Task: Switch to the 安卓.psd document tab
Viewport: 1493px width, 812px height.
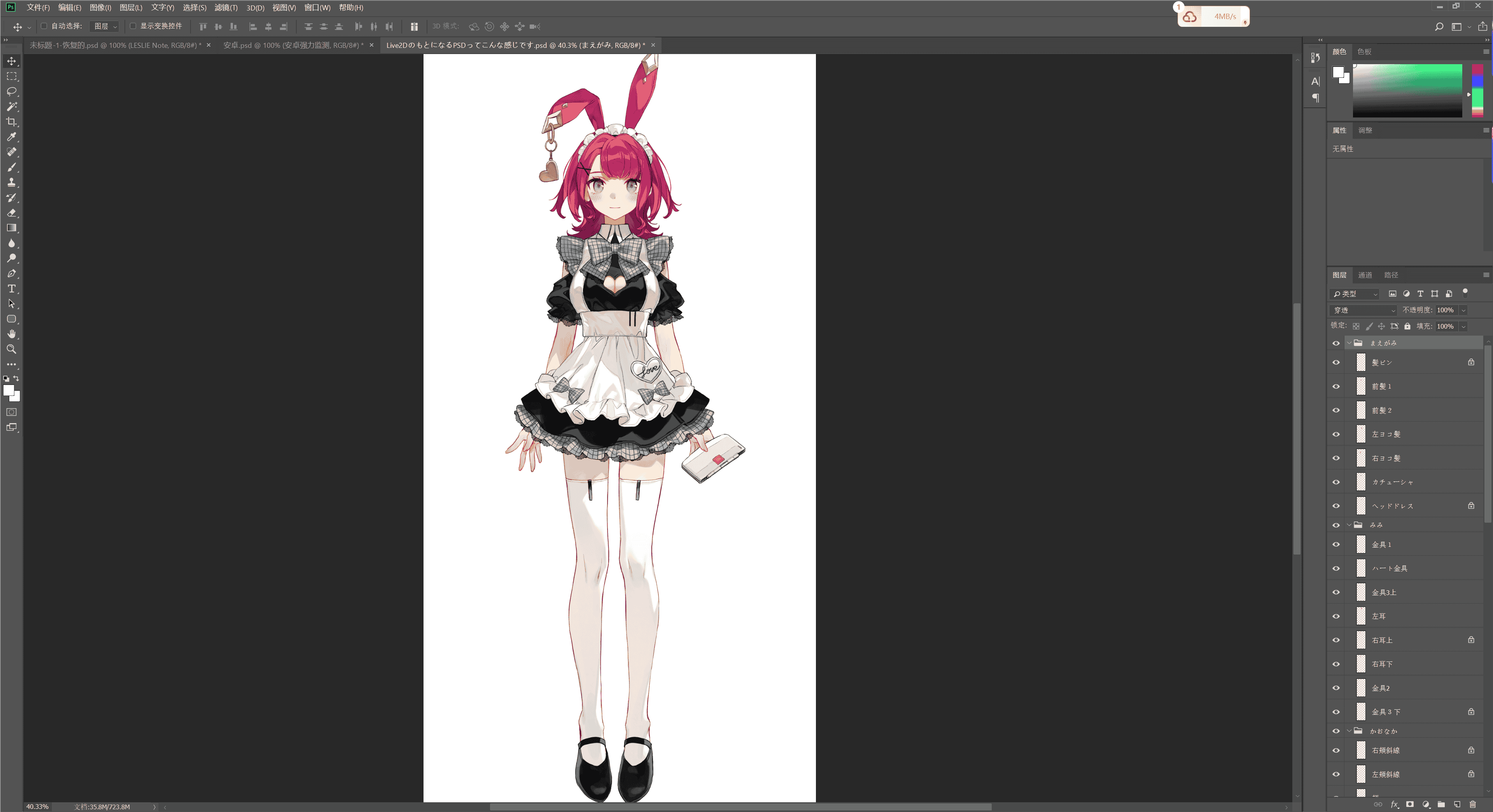Action: (x=293, y=45)
